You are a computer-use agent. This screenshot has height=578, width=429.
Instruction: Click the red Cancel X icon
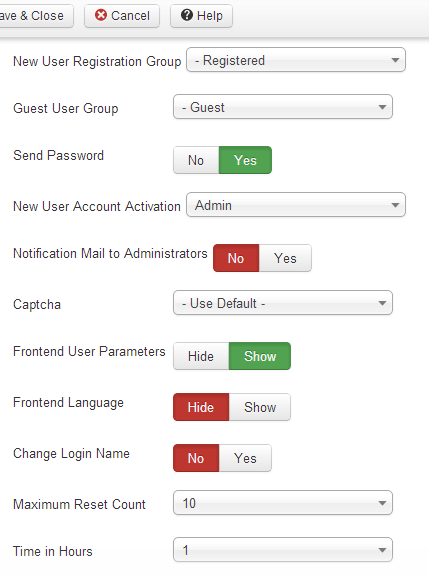click(x=101, y=15)
